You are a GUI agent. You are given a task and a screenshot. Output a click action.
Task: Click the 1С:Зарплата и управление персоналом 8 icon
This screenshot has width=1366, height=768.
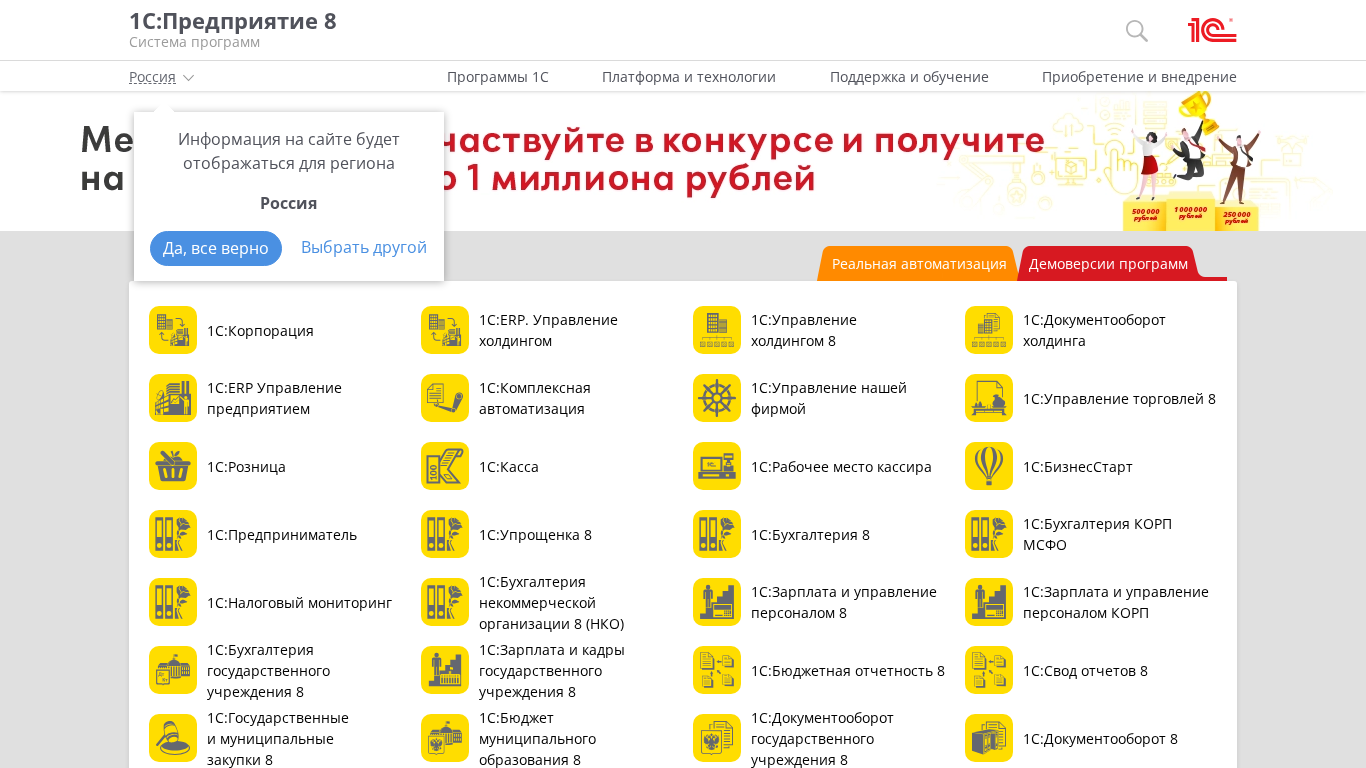coord(717,602)
